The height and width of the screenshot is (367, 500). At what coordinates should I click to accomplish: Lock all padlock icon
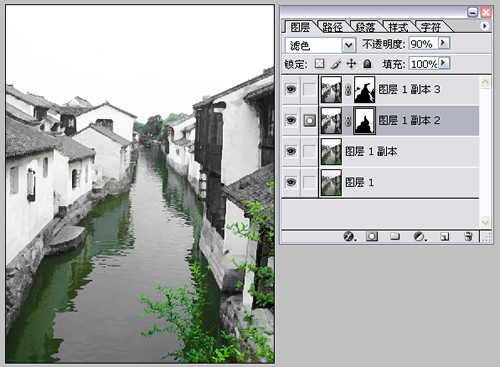point(367,64)
